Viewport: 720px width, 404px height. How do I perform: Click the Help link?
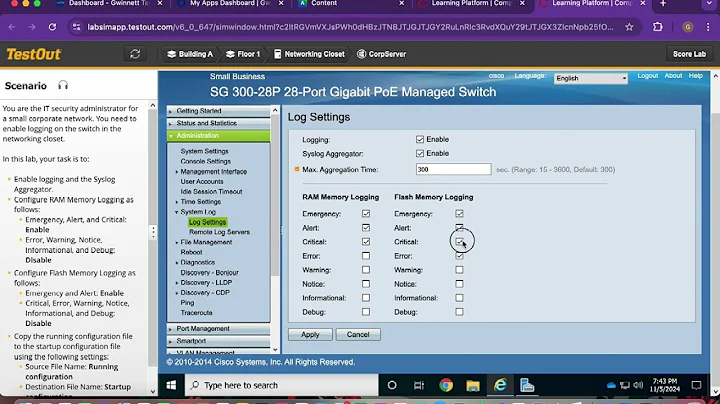(x=695, y=76)
